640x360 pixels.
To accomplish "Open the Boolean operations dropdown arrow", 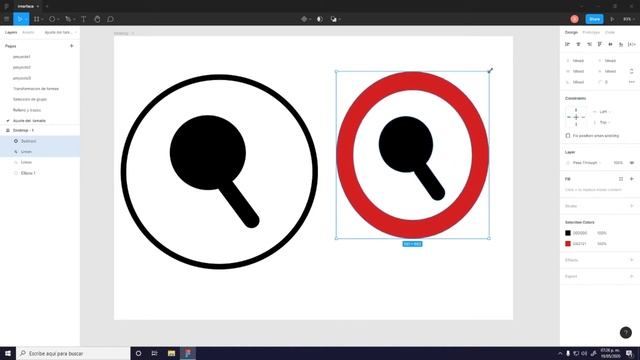I will pos(340,19).
